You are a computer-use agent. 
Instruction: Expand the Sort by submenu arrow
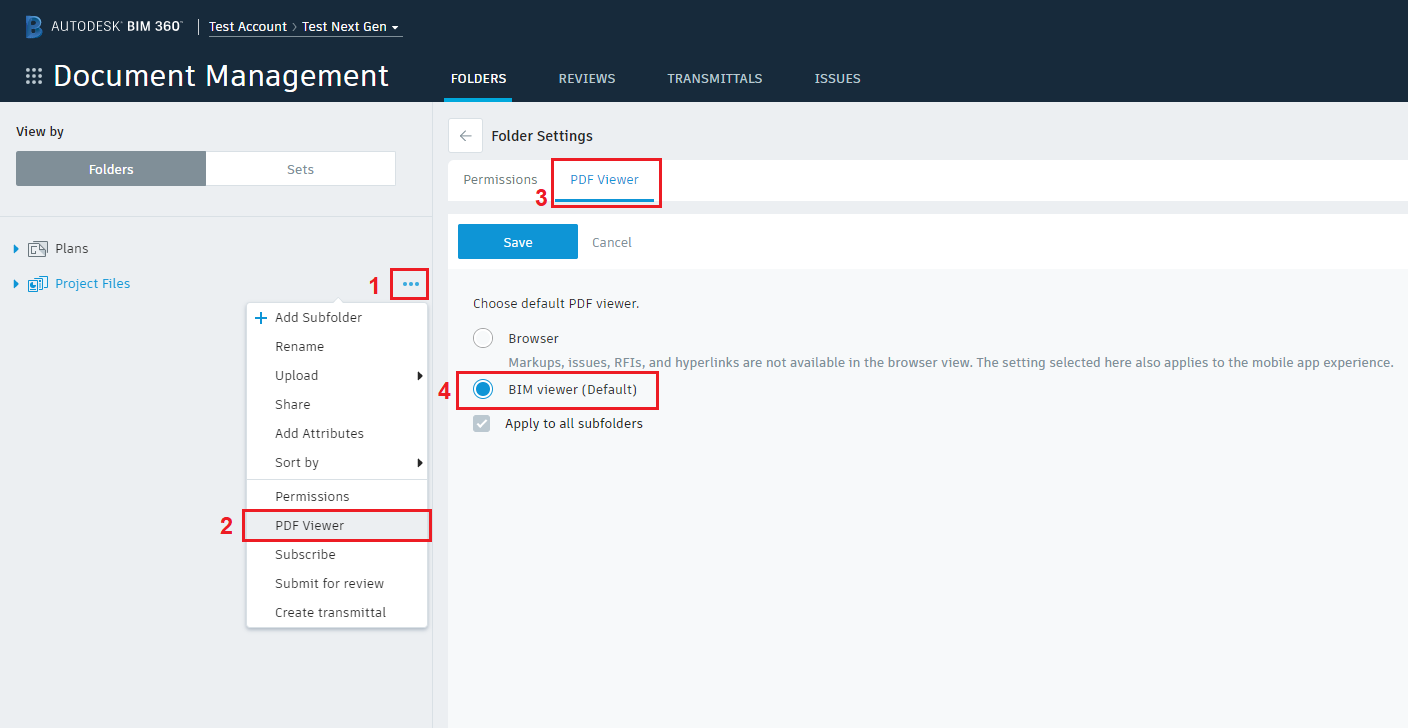420,463
